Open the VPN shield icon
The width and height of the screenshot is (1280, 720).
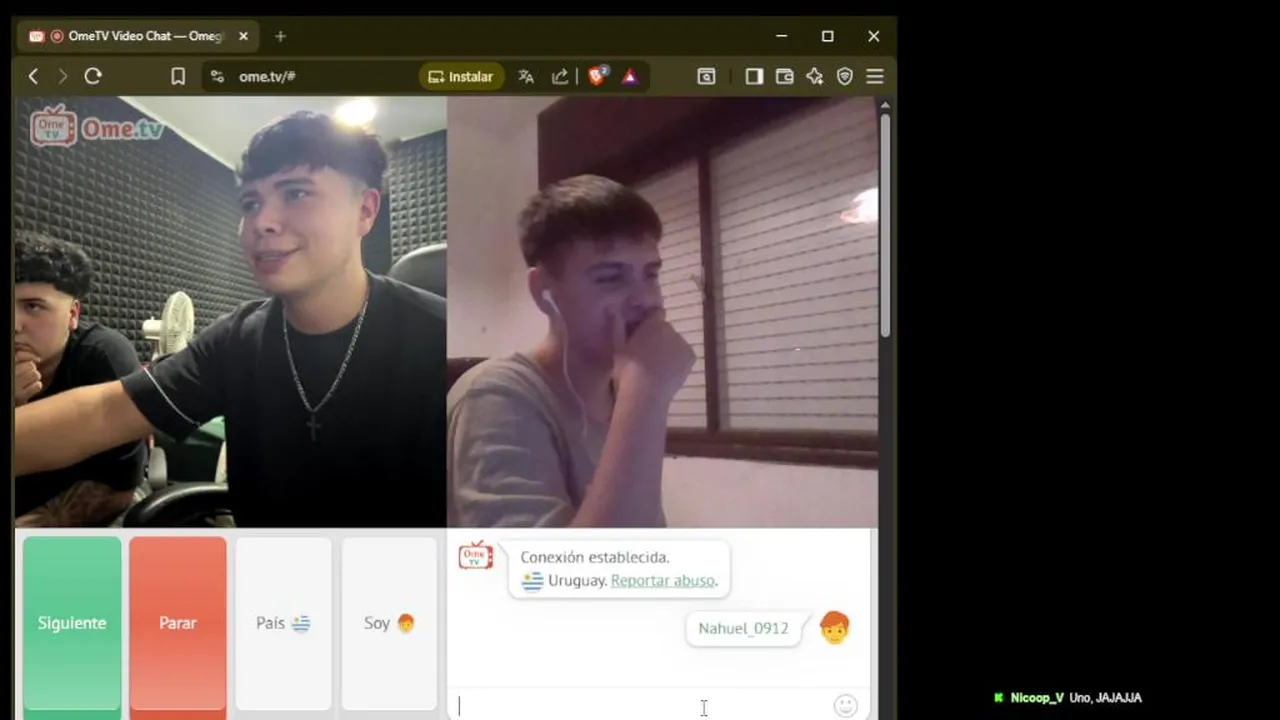845,76
